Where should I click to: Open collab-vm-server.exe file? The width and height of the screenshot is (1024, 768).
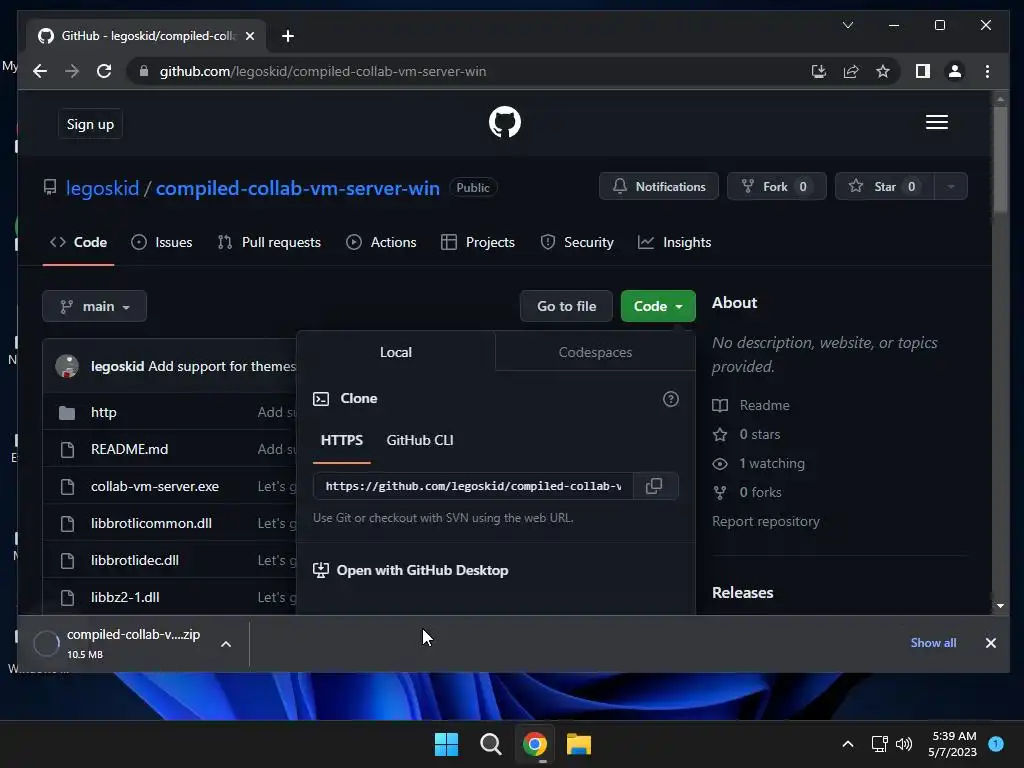155,487
